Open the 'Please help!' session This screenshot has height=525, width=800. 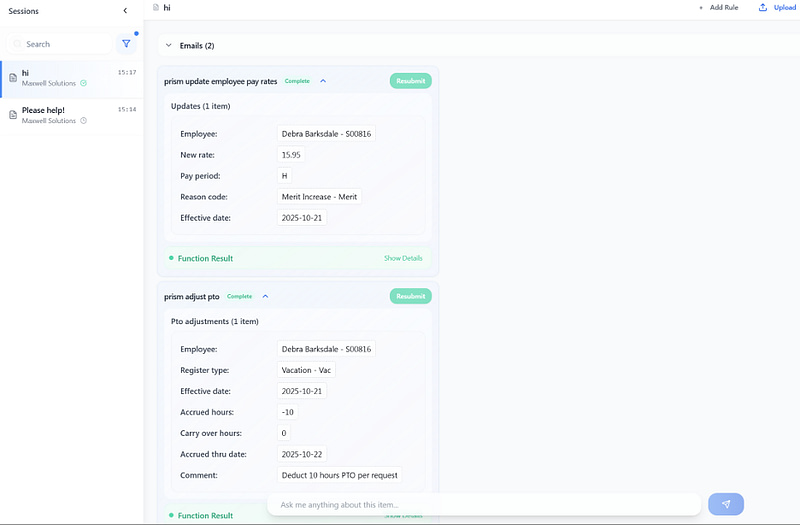point(70,115)
